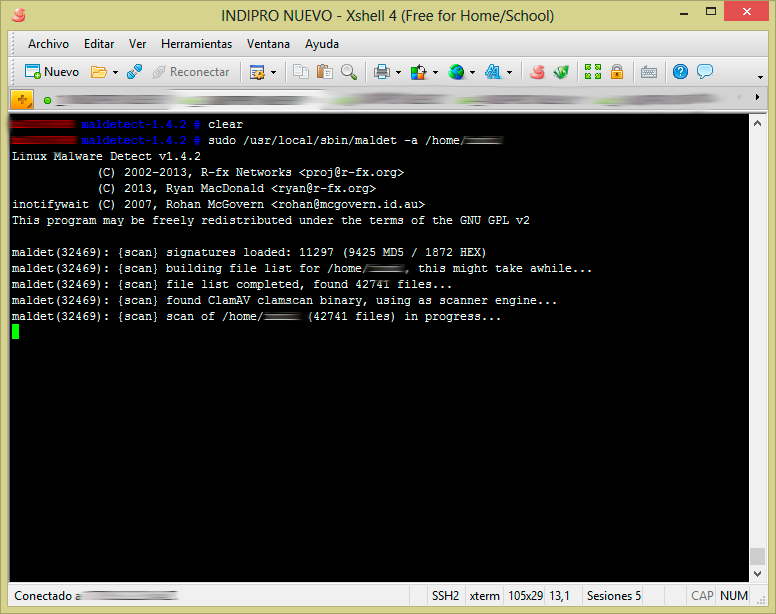Click the Reconectar button
Image resolution: width=776 pixels, height=614 pixels.
(191, 72)
